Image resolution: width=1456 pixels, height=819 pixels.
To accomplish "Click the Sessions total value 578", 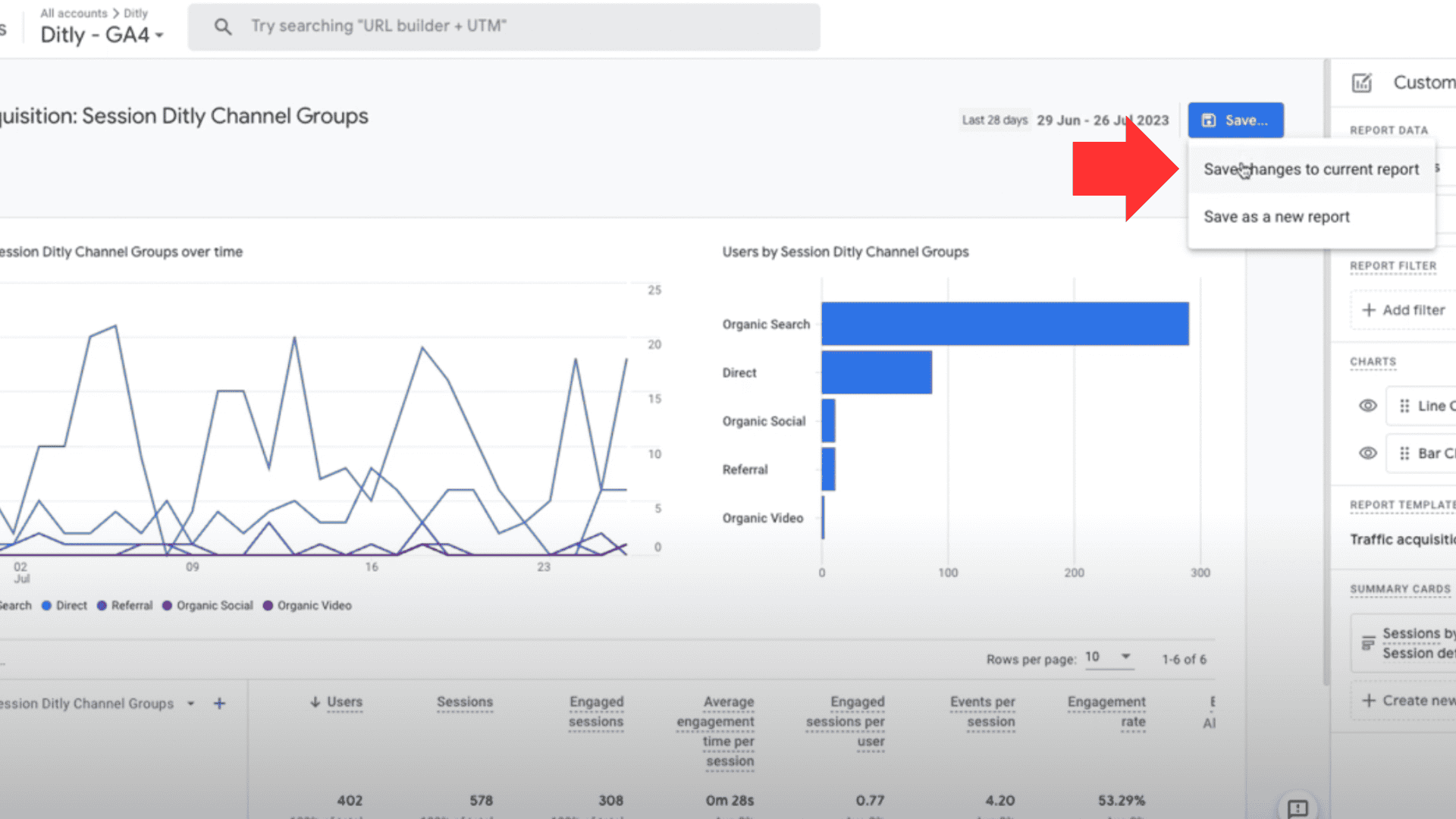I will (481, 800).
